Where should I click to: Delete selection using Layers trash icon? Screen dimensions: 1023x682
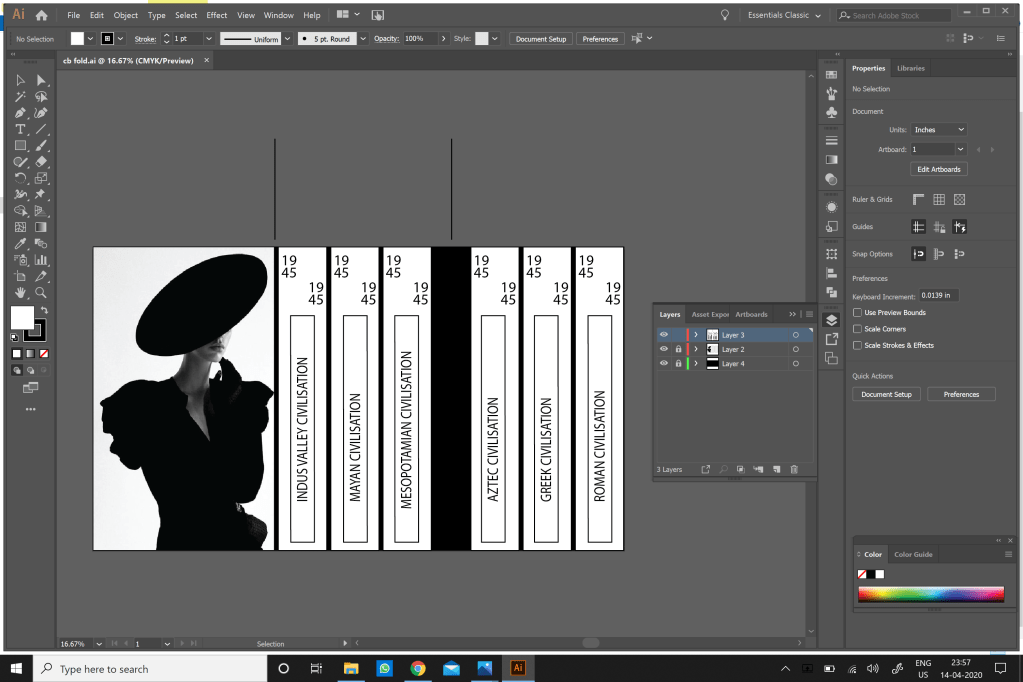coord(794,469)
